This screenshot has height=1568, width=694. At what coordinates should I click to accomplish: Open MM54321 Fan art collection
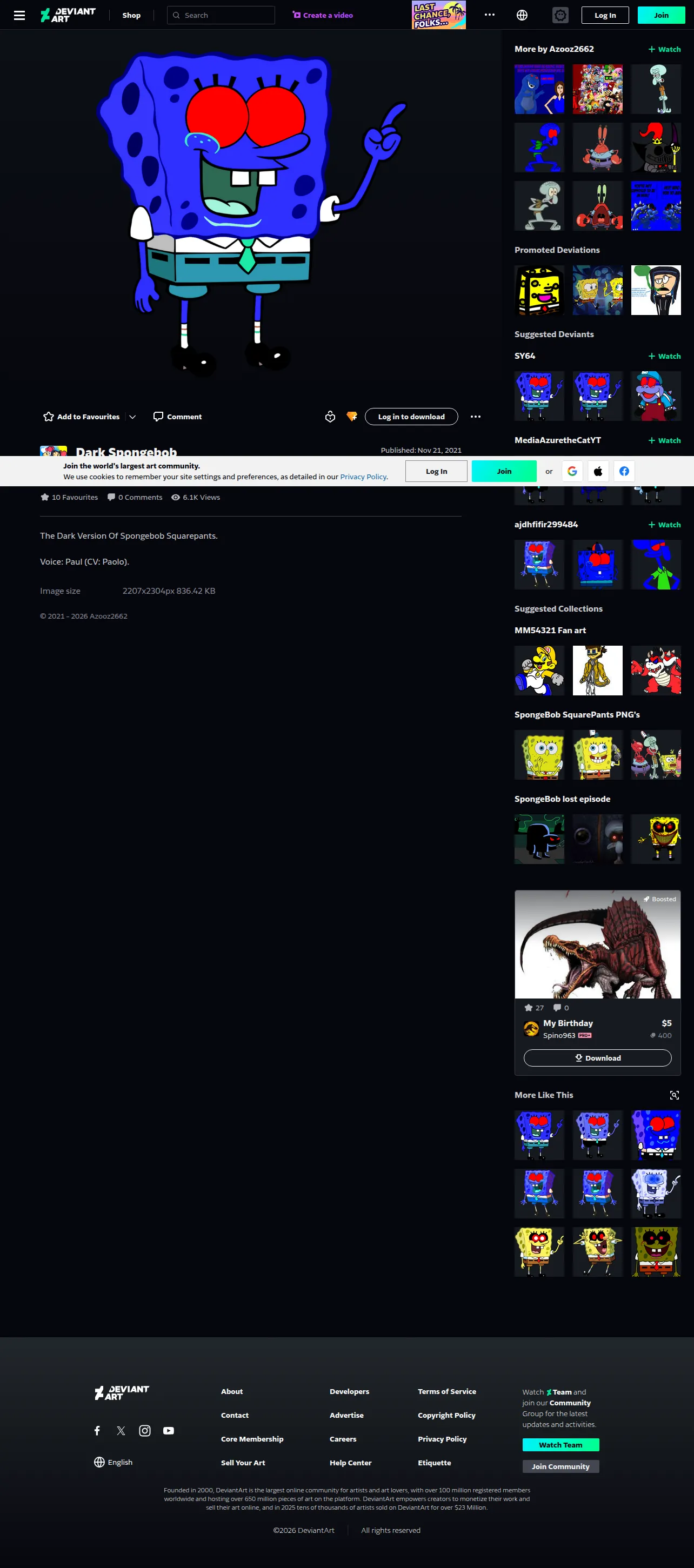pos(550,631)
